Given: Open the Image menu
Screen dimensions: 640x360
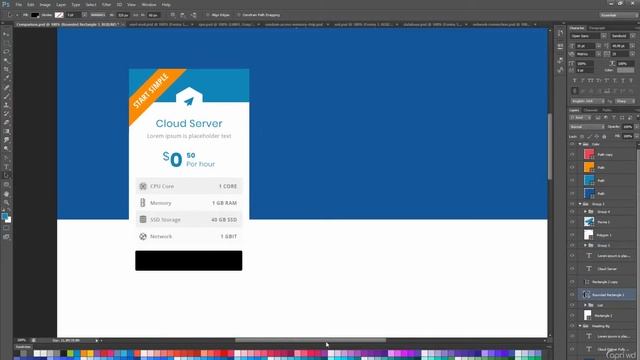Looking at the screenshot, I should pyautogui.click(x=45, y=4).
